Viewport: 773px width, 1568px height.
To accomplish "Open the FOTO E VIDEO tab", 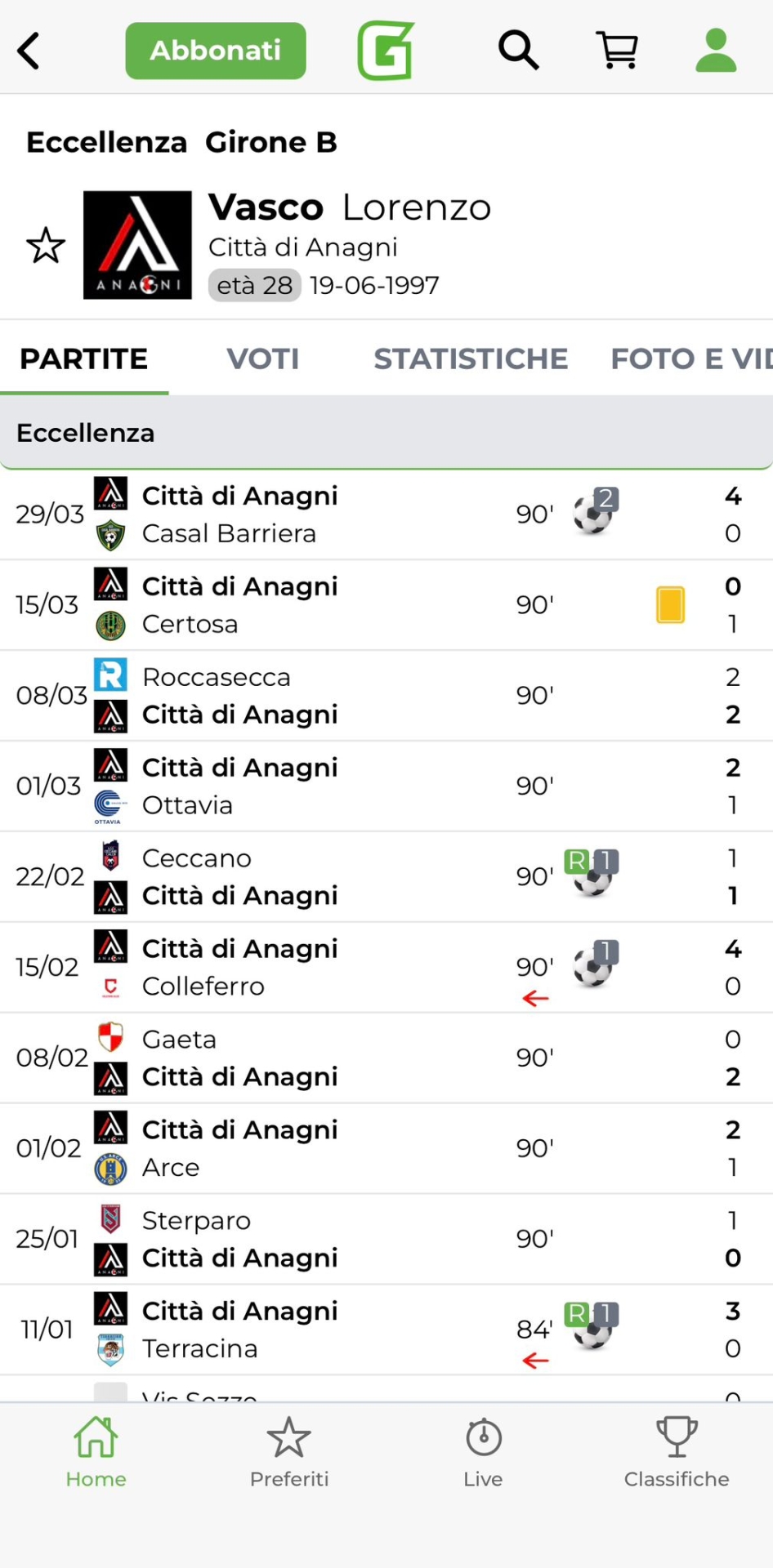I will click(690, 359).
